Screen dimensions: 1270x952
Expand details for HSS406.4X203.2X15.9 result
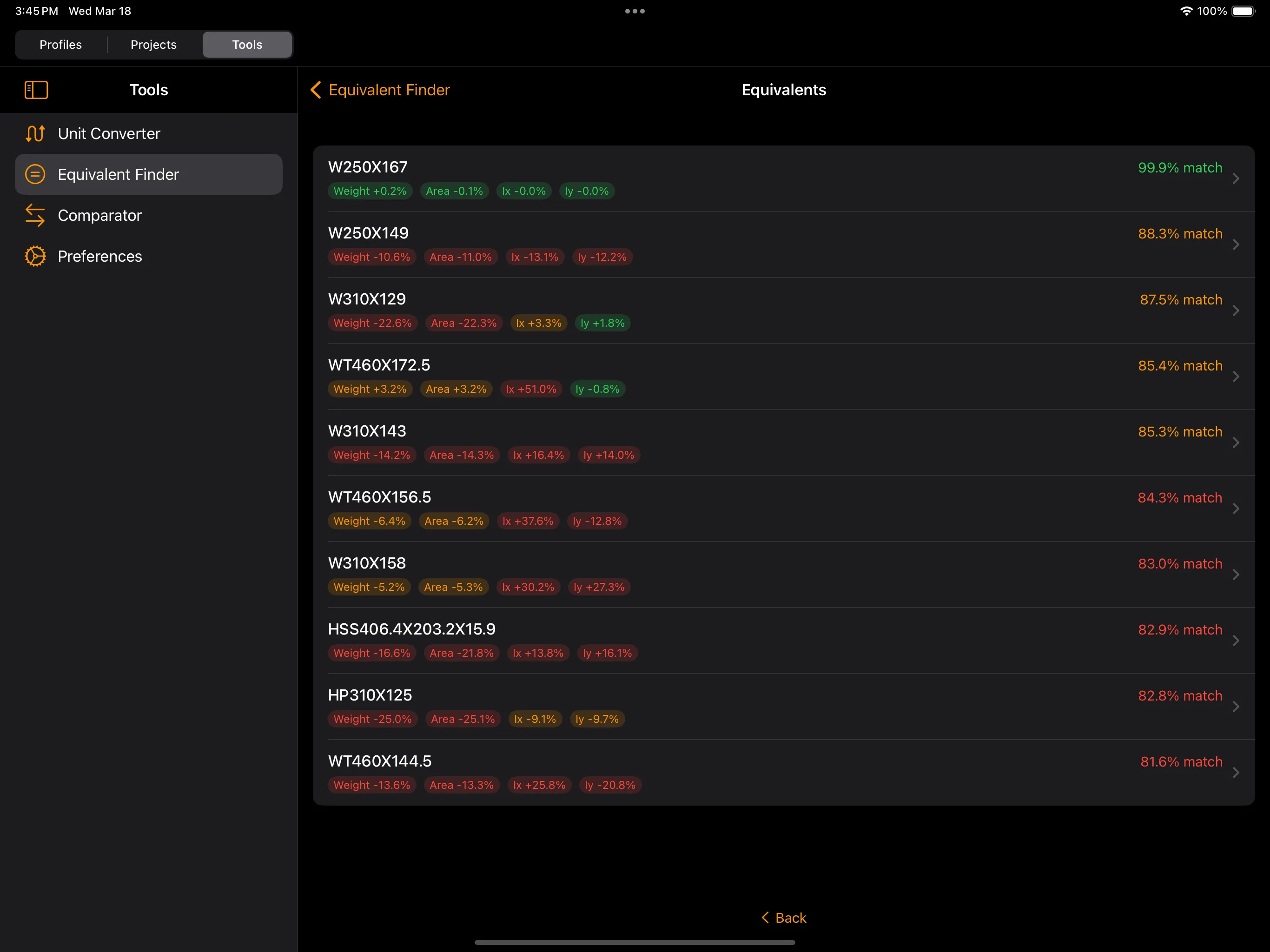coord(1236,640)
